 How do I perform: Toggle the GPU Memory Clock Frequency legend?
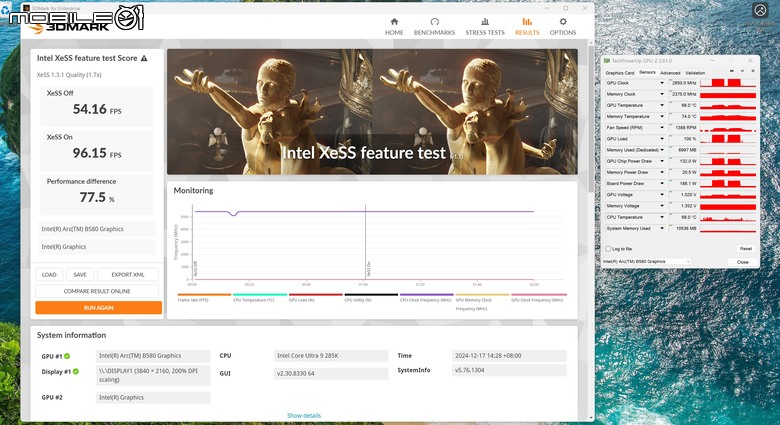483,302
